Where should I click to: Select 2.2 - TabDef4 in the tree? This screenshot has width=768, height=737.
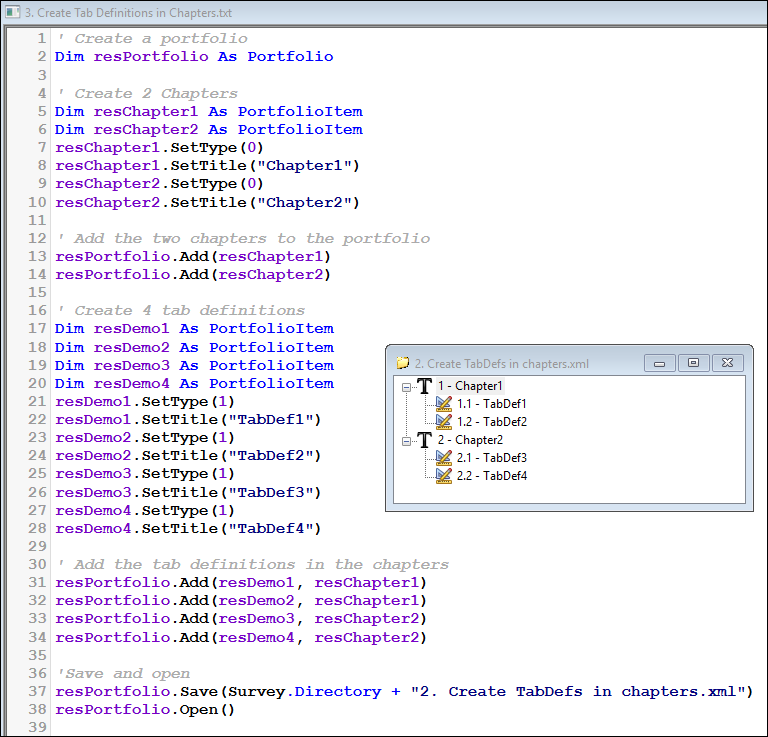[491, 475]
